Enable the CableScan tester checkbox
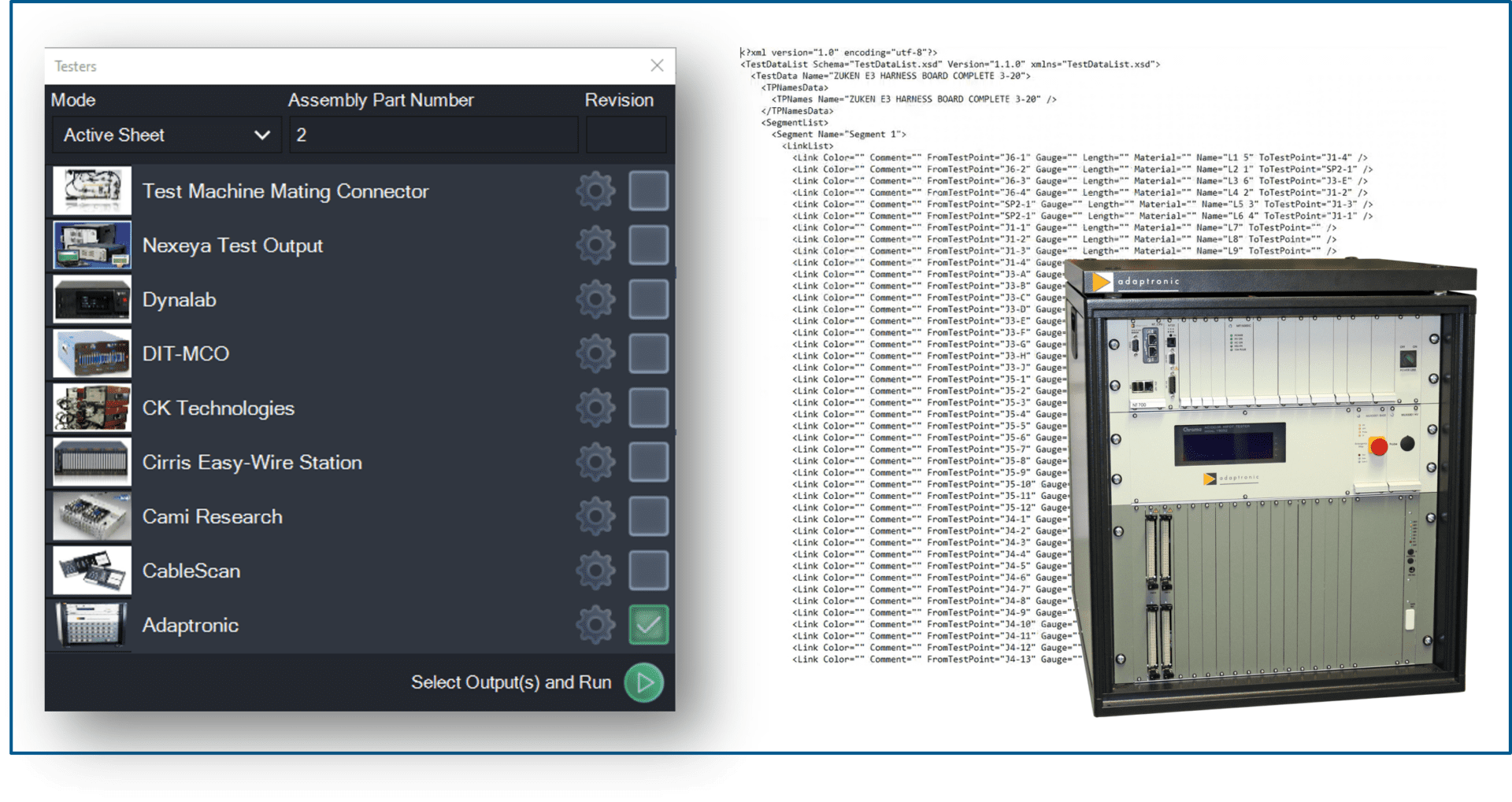 click(x=648, y=570)
